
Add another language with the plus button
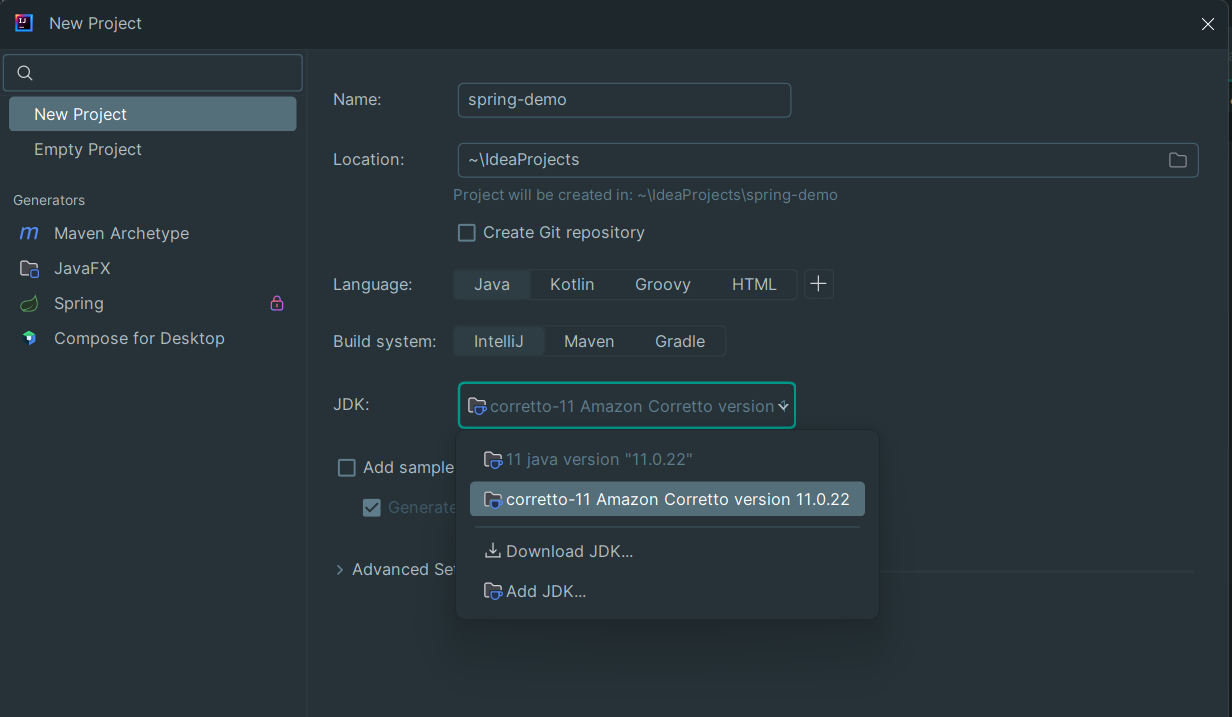[818, 284]
